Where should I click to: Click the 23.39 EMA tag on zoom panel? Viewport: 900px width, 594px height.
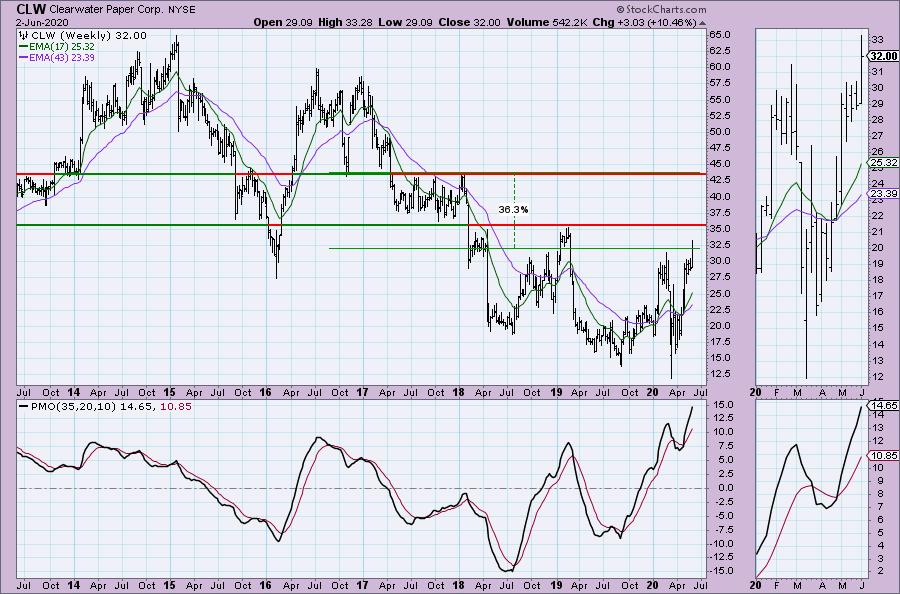pyautogui.click(x=884, y=193)
